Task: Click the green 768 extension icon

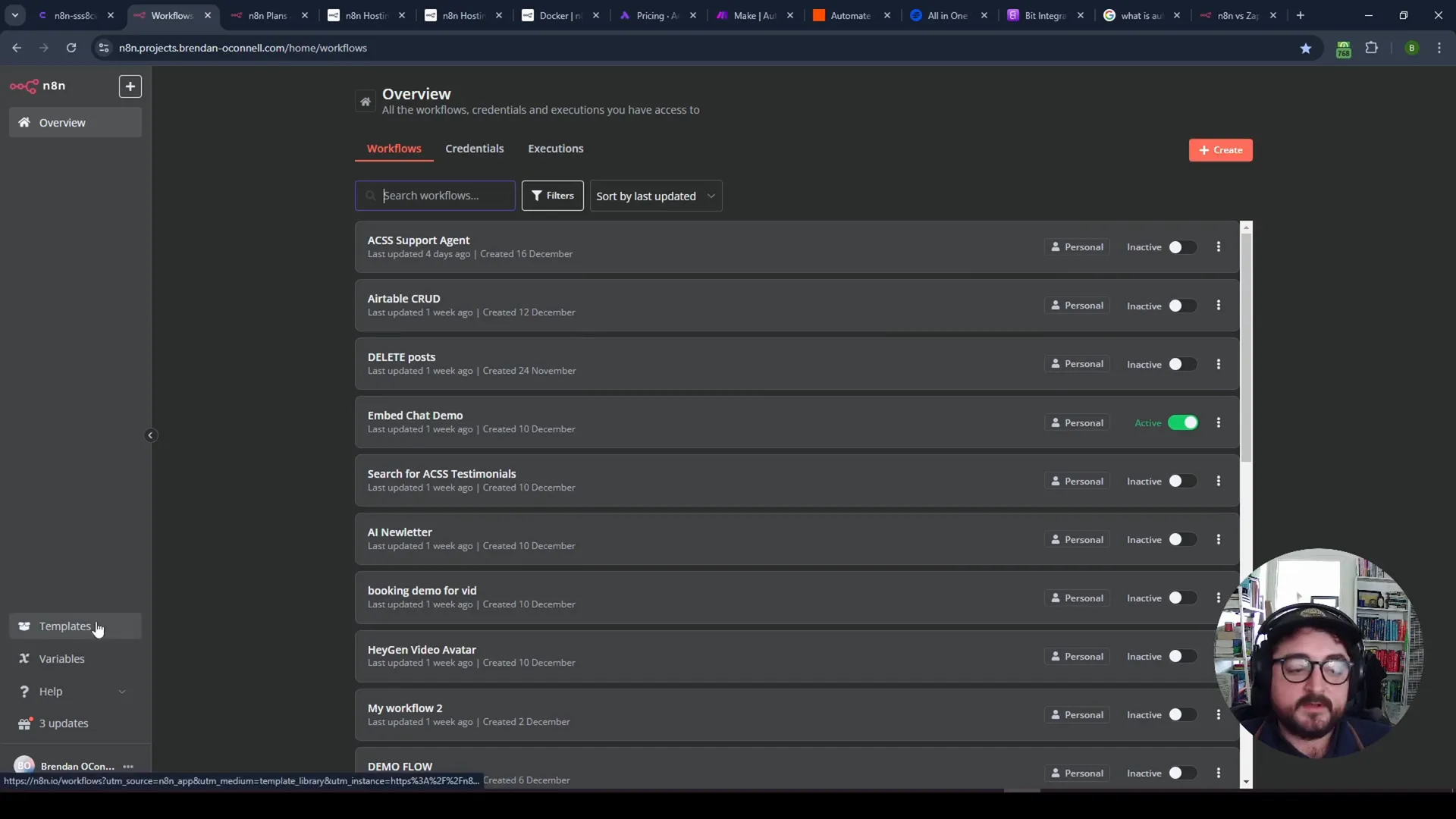Action: click(x=1343, y=49)
